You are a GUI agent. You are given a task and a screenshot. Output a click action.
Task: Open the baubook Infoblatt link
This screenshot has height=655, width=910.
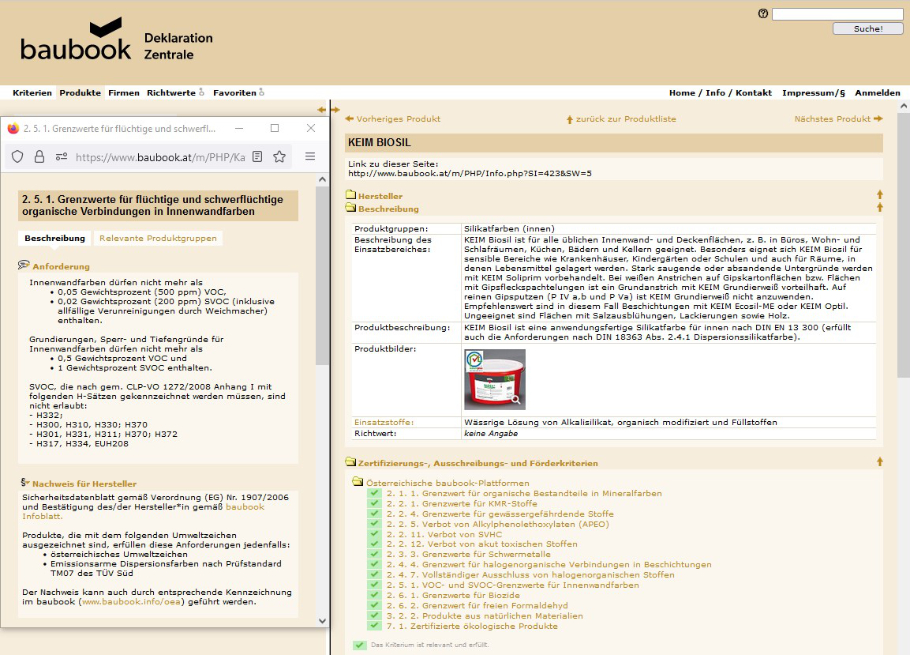tap(143, 511)
